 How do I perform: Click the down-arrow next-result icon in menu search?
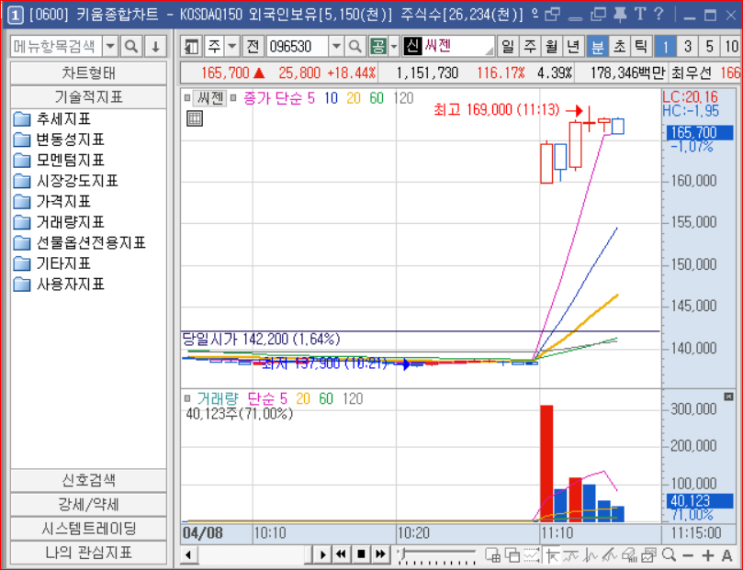pos(155,47)
